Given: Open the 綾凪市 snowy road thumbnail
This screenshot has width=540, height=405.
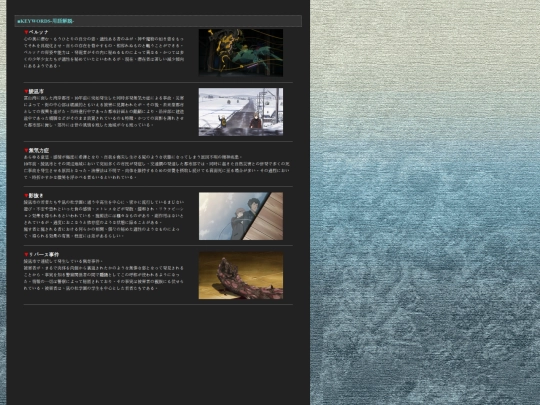Looking at the screenshot, I should click(x=241, y=112).
